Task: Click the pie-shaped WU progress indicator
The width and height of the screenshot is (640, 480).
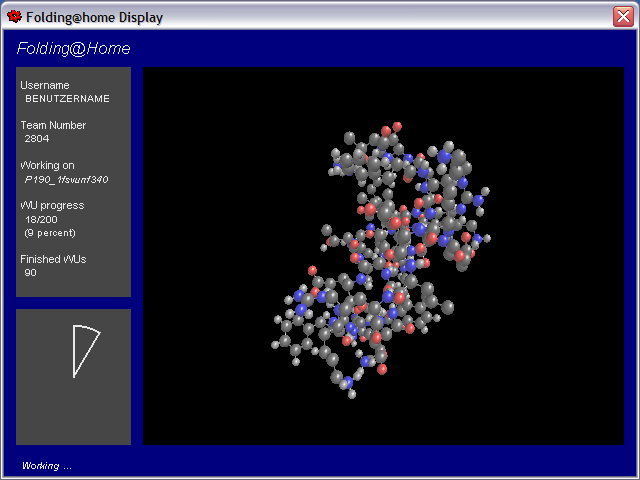Action: 86,351
